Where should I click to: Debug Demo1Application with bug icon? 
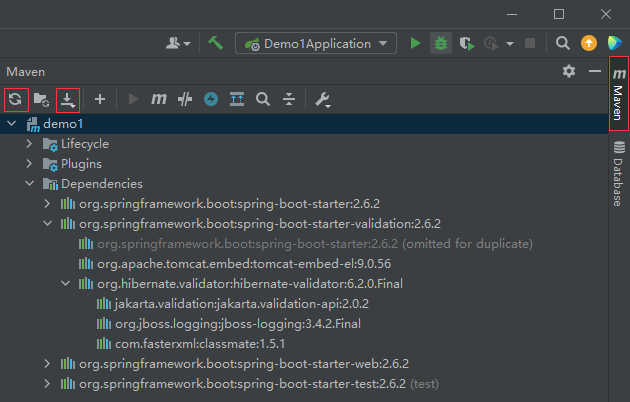441,43
